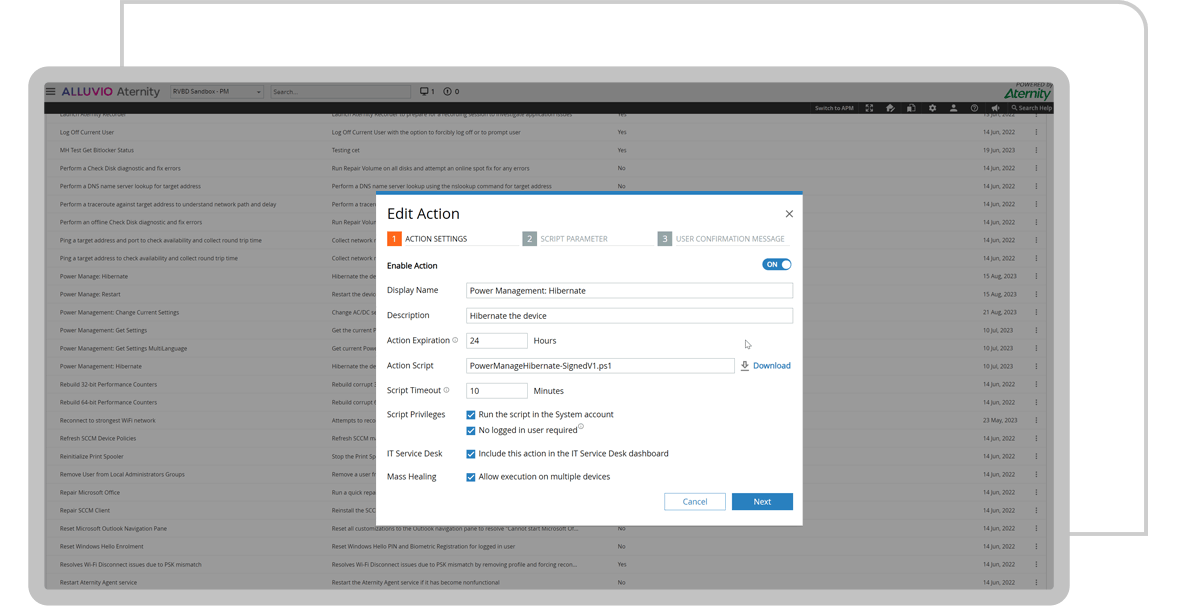Open row menu for Refresh SCCM Device Policies
Viewport: 1180px width, 610px height.
1036,439
